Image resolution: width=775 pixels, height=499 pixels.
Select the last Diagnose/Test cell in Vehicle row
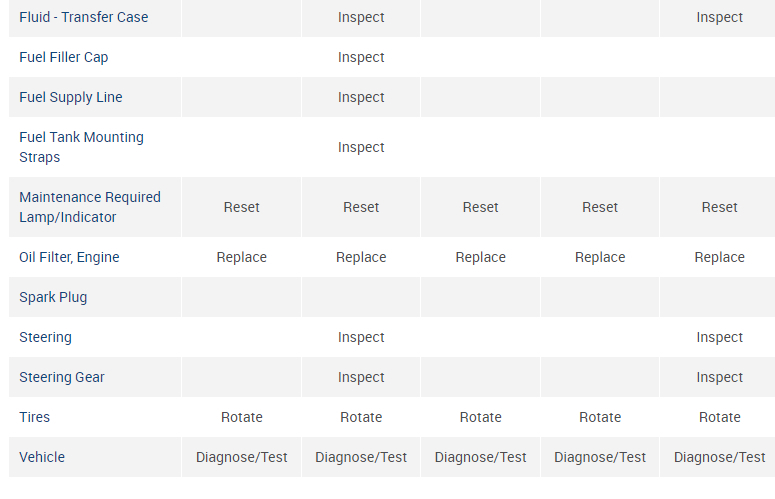pyautogui.click(x=720, y=457)
